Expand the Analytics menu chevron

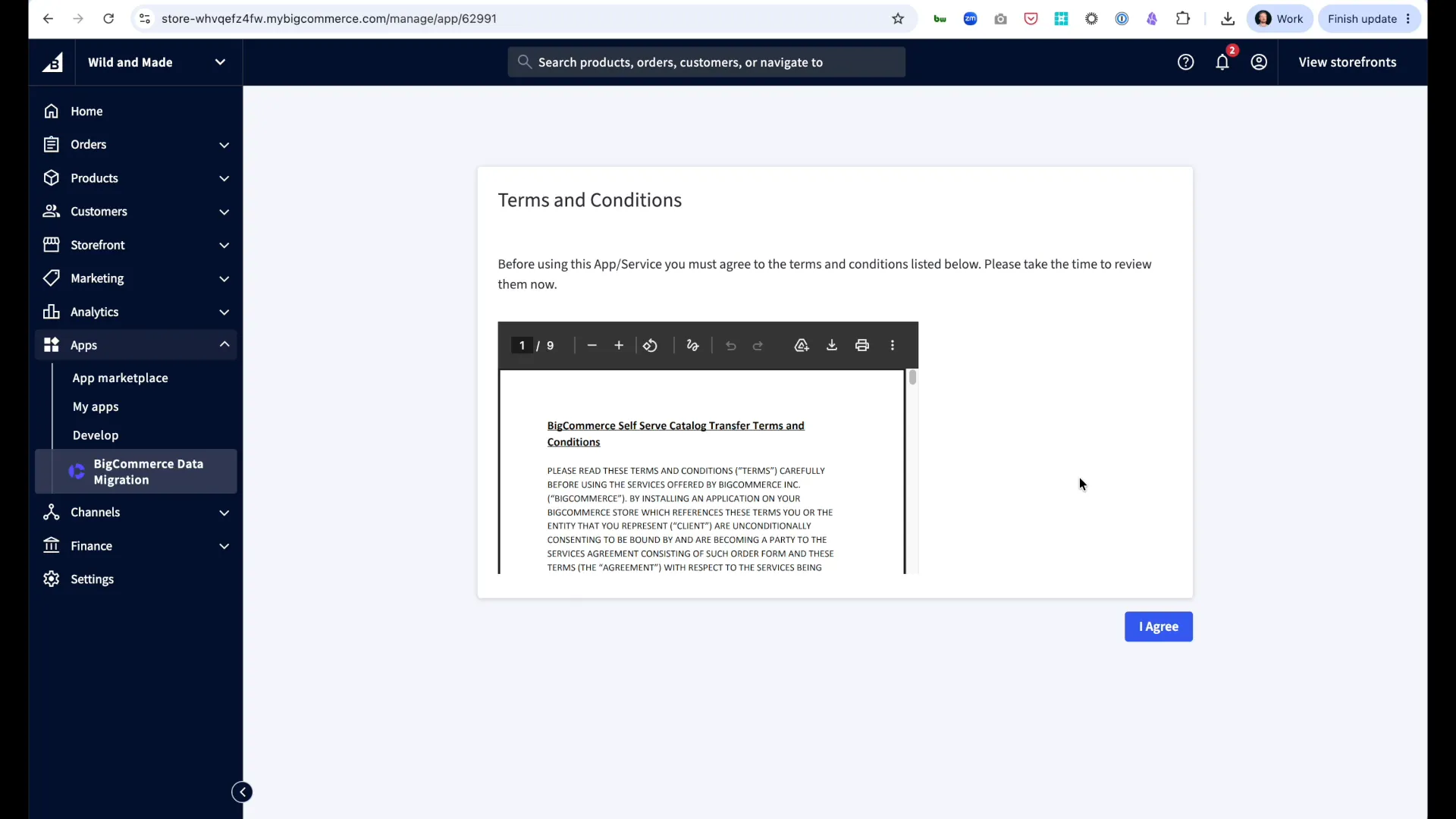224,312
